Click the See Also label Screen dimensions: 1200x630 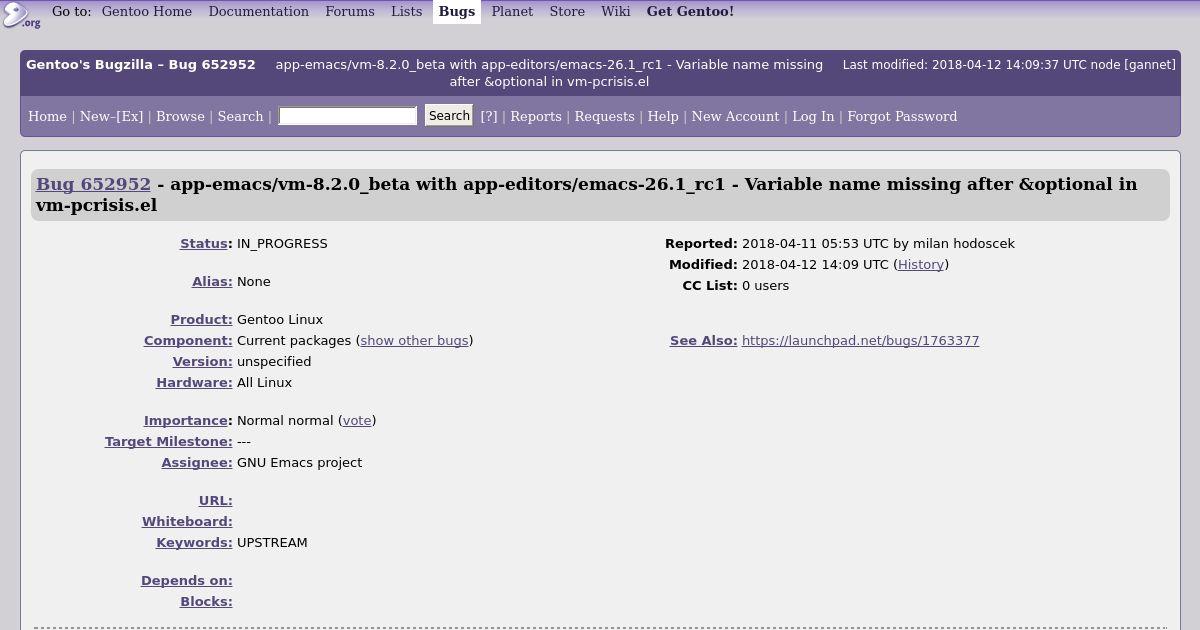(x=703, y=340)
